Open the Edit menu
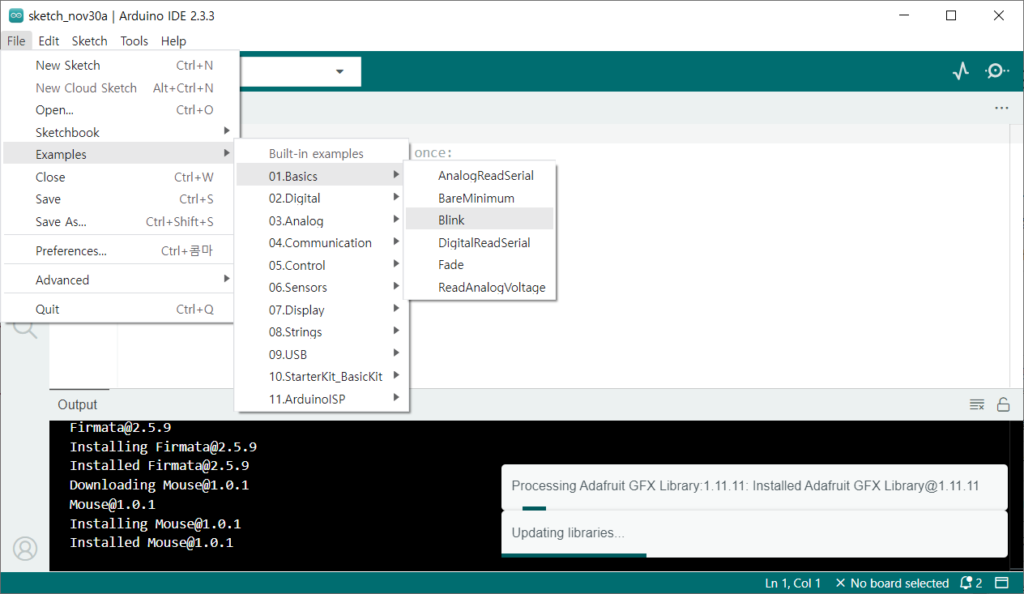Image resolution: width=1024 pixels, height=594 pixels. click(48, 40)
